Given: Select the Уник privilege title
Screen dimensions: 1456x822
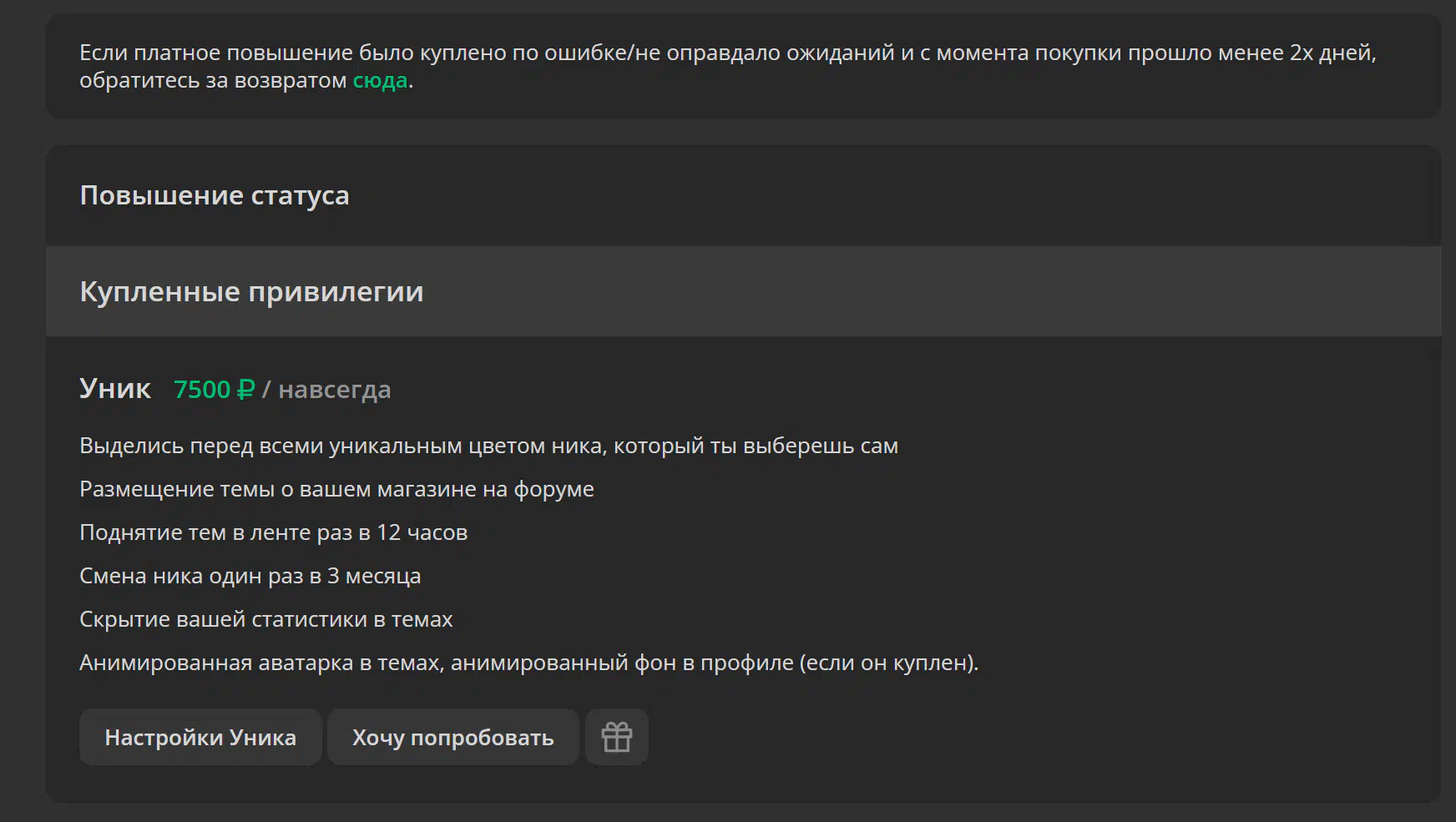Looking at the screenshot, I should (115, 388).
